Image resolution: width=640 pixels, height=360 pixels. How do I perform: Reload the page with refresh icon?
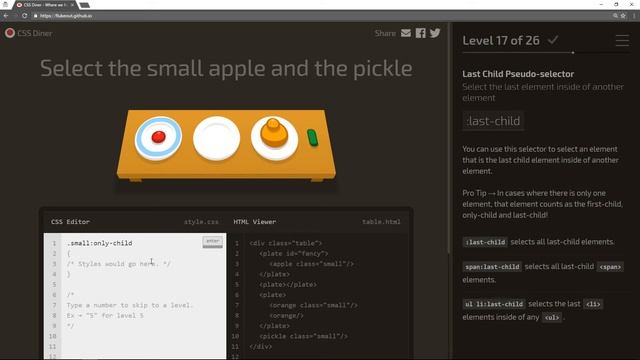[x=24, y=16]
